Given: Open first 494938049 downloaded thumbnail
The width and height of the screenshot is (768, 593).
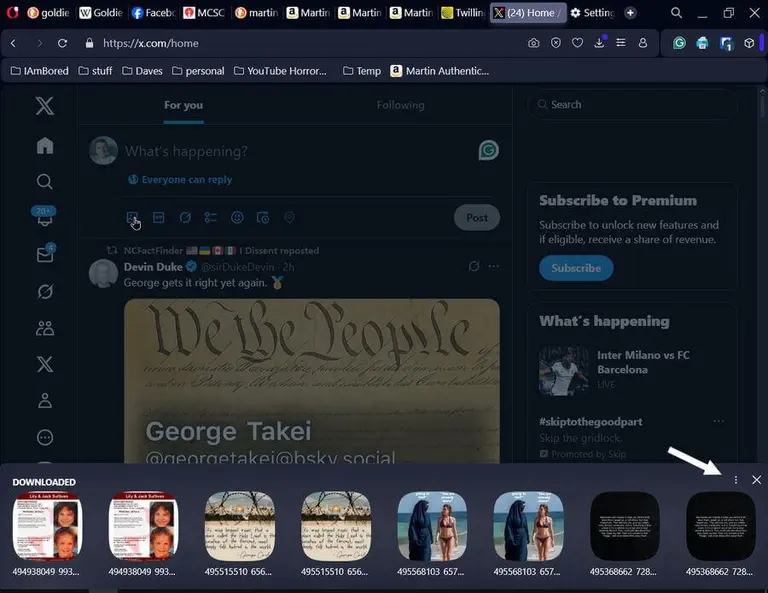Looking at the screenshot, I should 48,526.
